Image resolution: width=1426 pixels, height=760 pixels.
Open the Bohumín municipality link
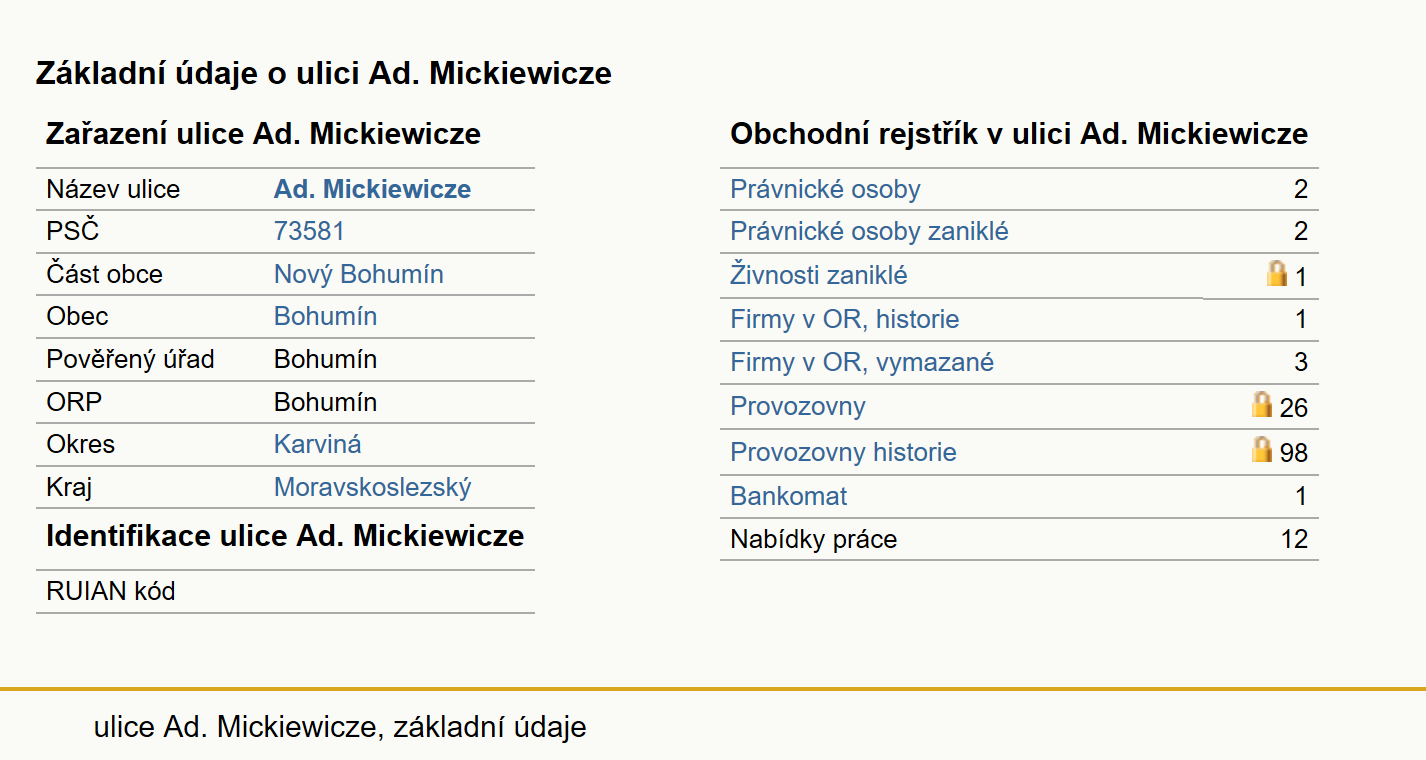pyautogui.click(x=326, y=317)
